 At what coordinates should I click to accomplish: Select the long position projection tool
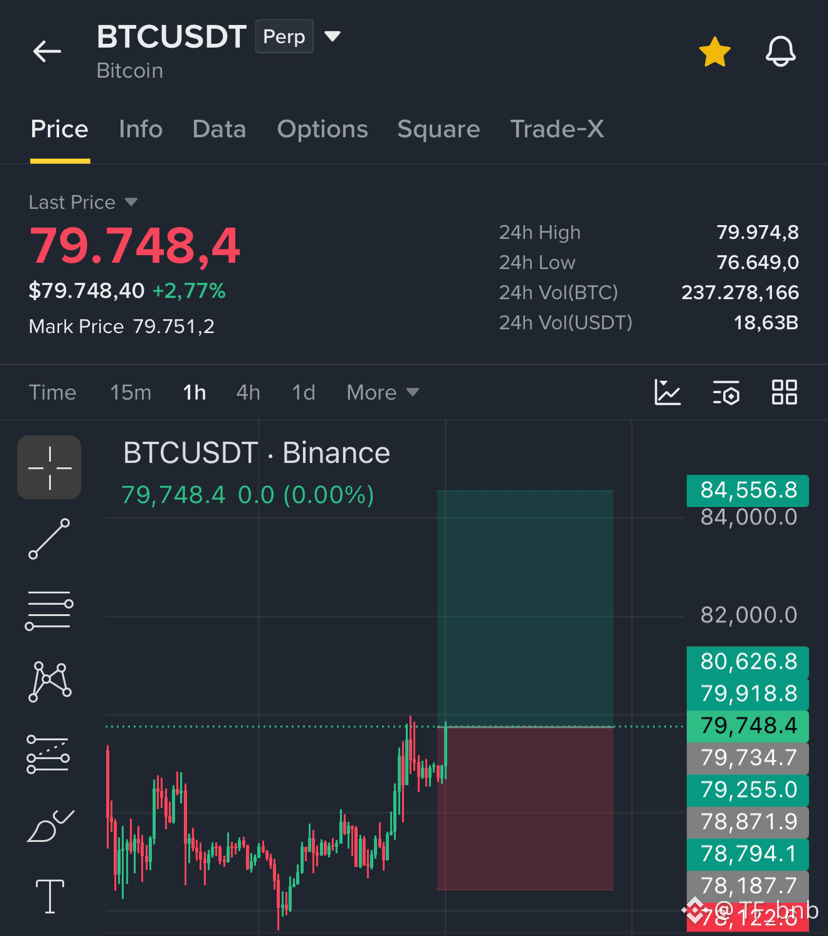coord(48,754)
